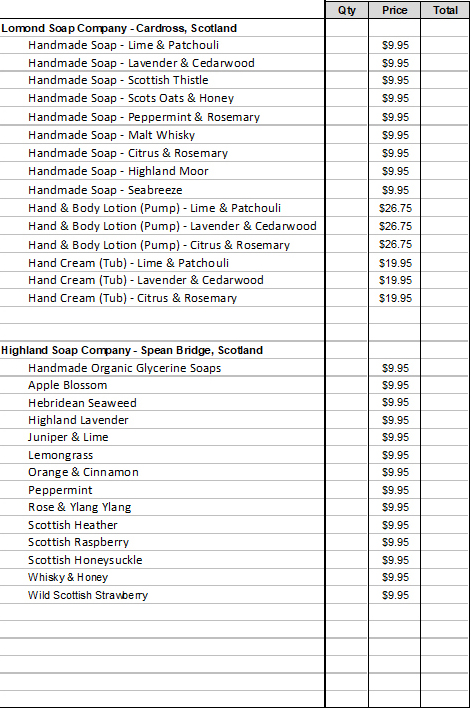Select the Whisky & Honey item cell

[162, 577]
